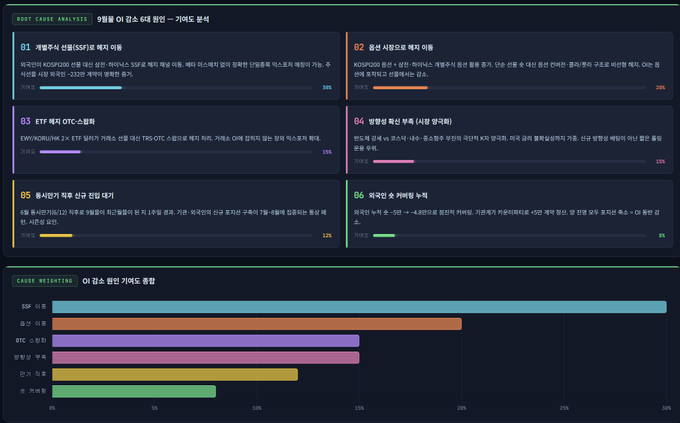Open card title '외국인 숏 커버링 누적'

(x=398, y=196)
